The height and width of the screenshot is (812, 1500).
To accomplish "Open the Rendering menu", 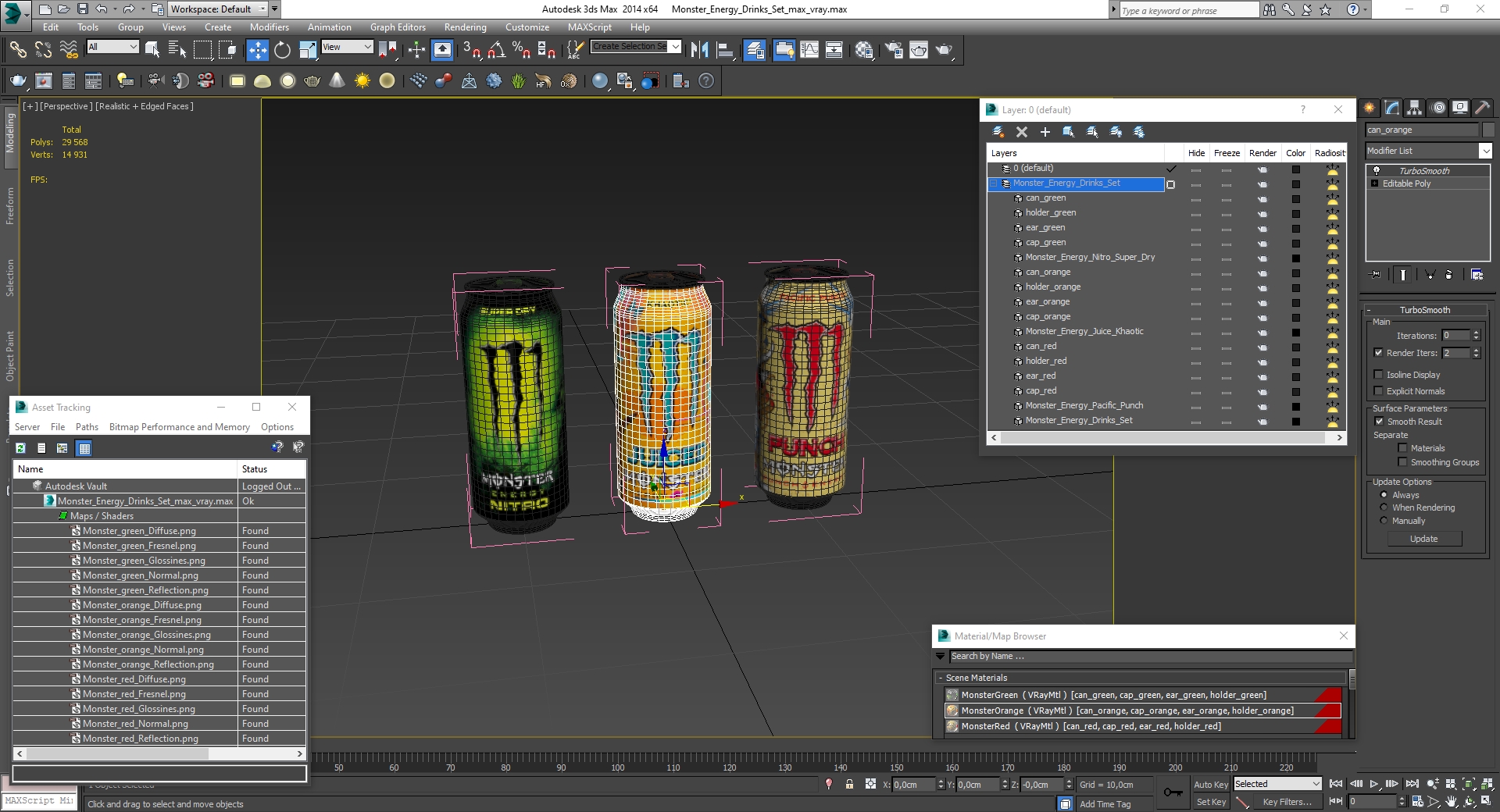I will (x=466, y=27).
